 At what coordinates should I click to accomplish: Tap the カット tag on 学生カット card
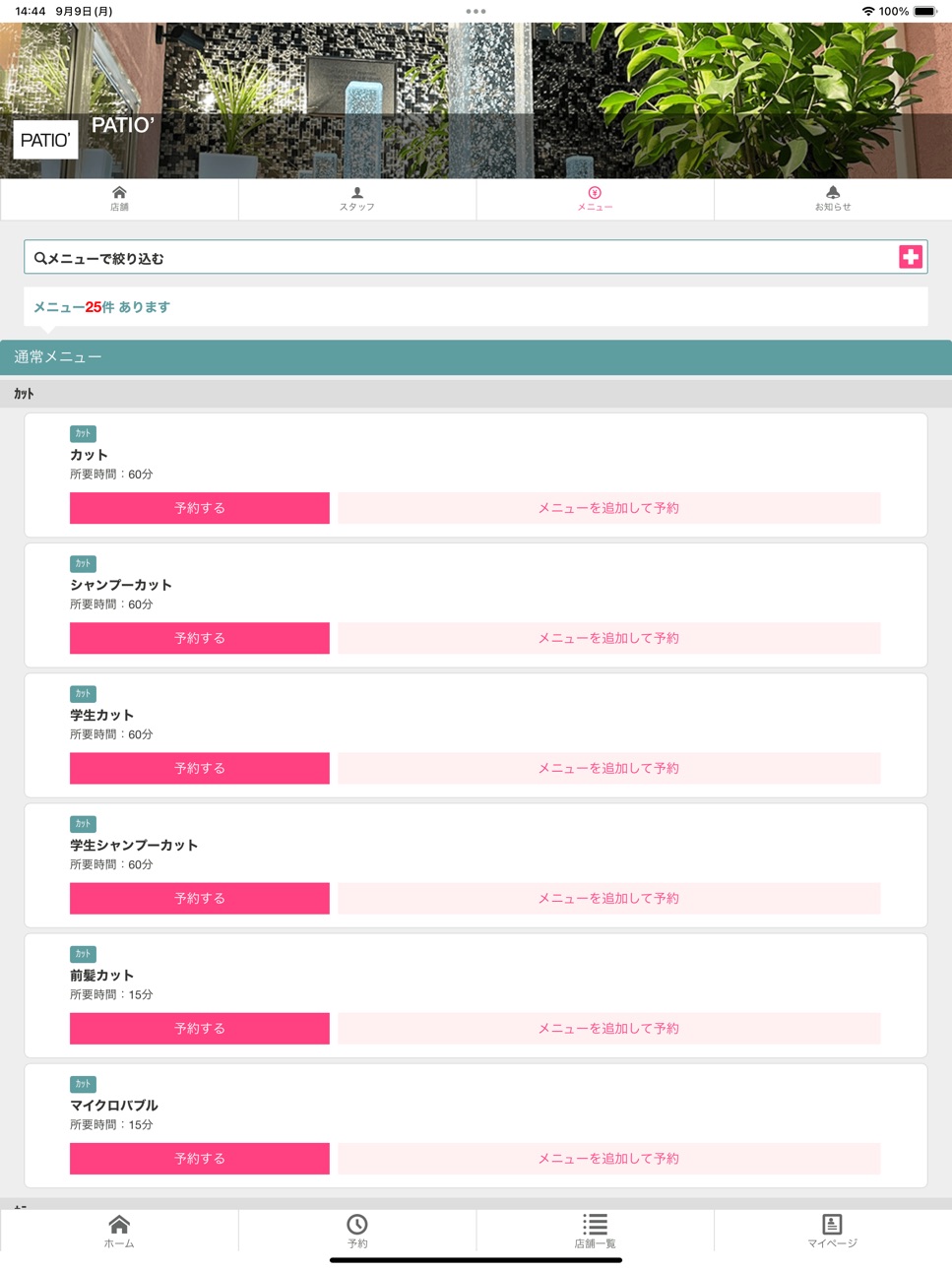point(83,693)
